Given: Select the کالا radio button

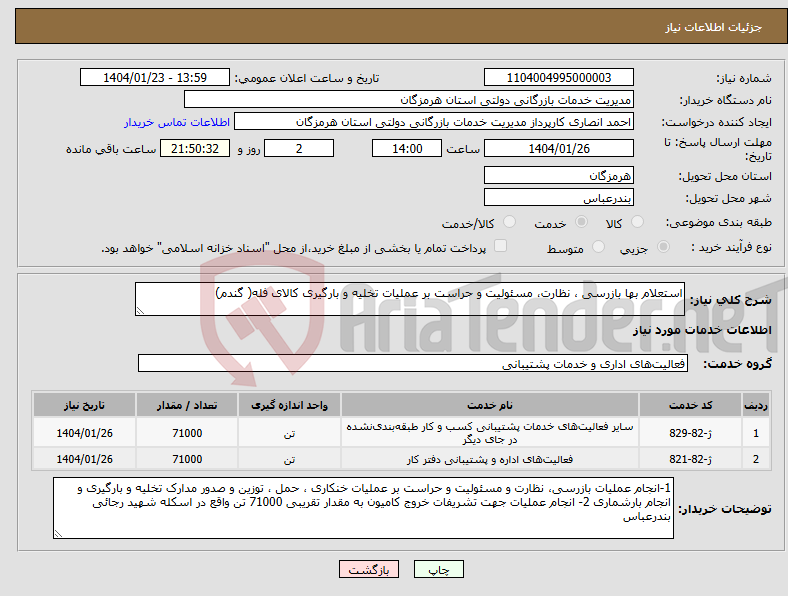Looking at the screenshot, I should tap(637, 222).
